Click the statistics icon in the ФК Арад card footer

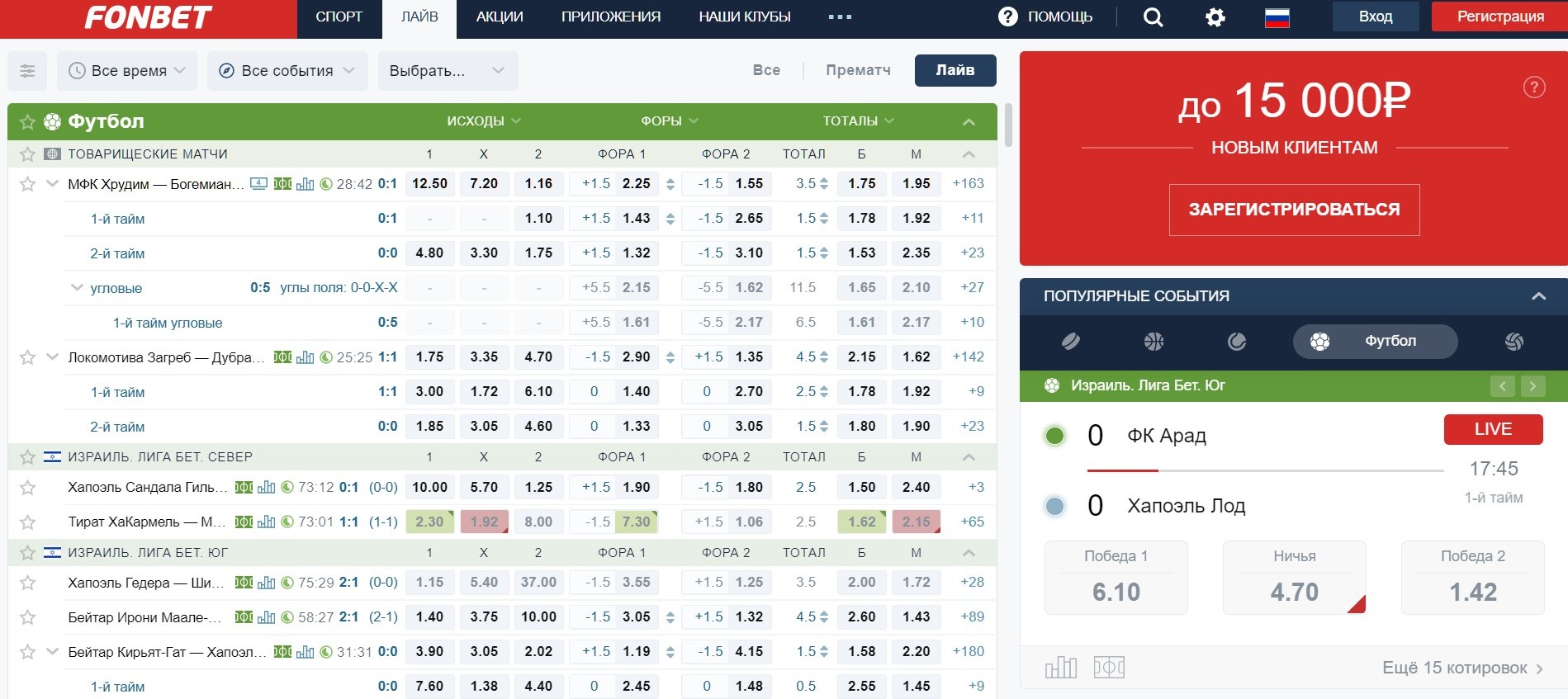[1061, 667]
